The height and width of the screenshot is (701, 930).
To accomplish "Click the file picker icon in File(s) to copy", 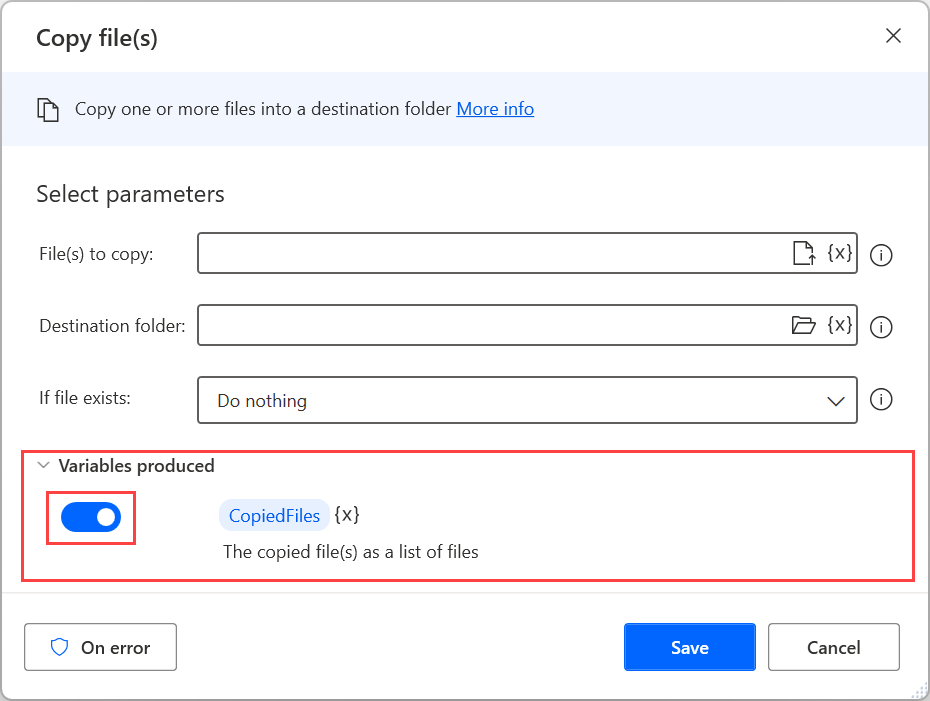I will pos(804,253).
